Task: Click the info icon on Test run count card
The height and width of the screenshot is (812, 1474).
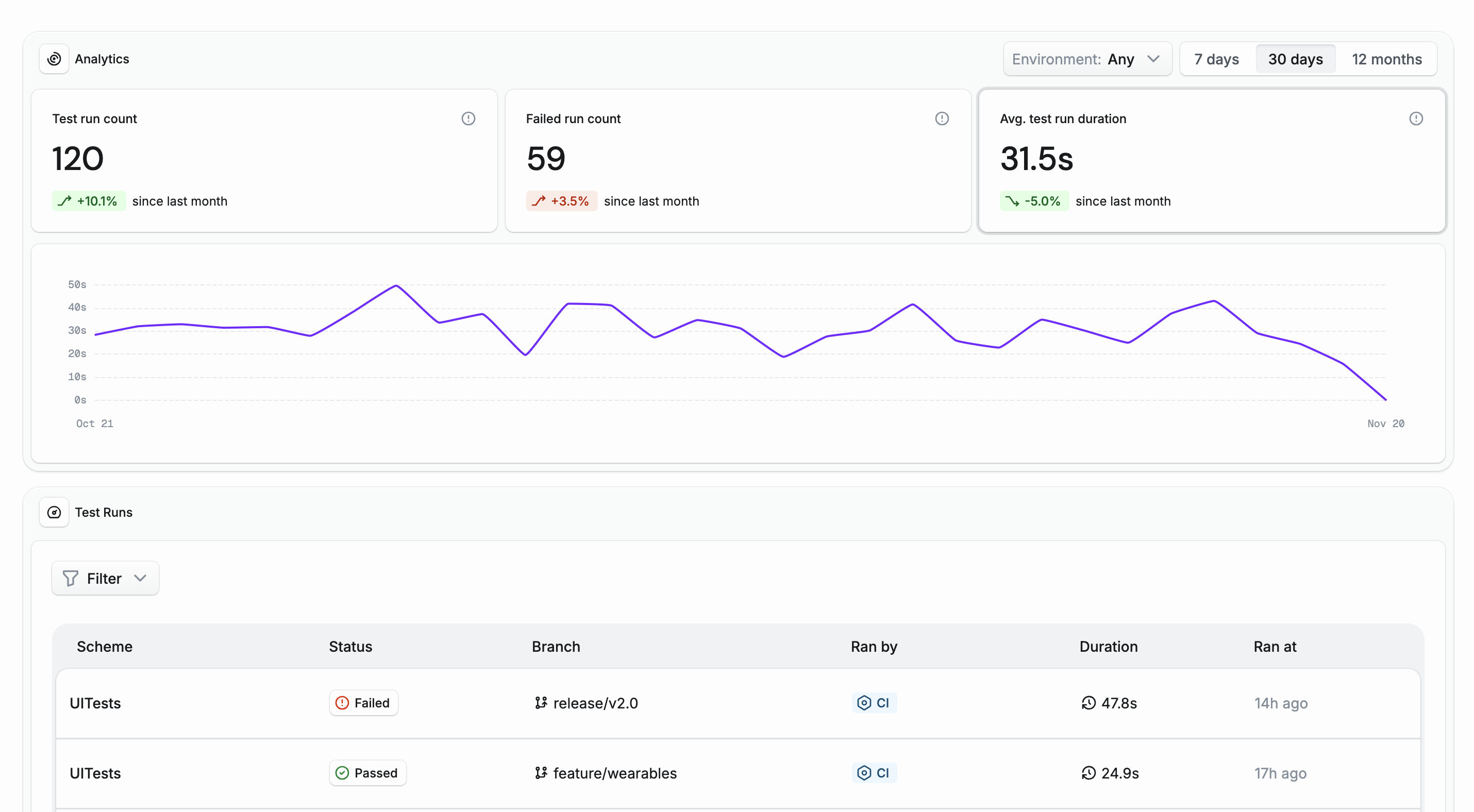Action: point(468,119)
